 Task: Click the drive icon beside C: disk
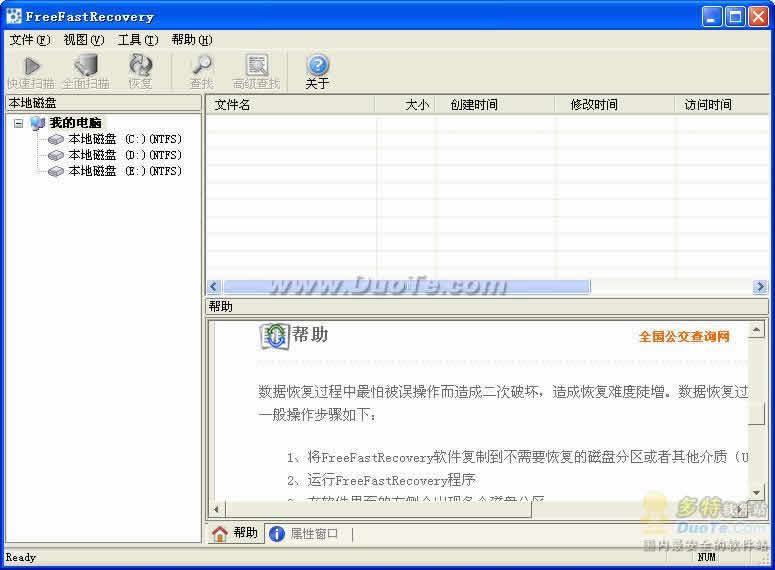[56, 139]
